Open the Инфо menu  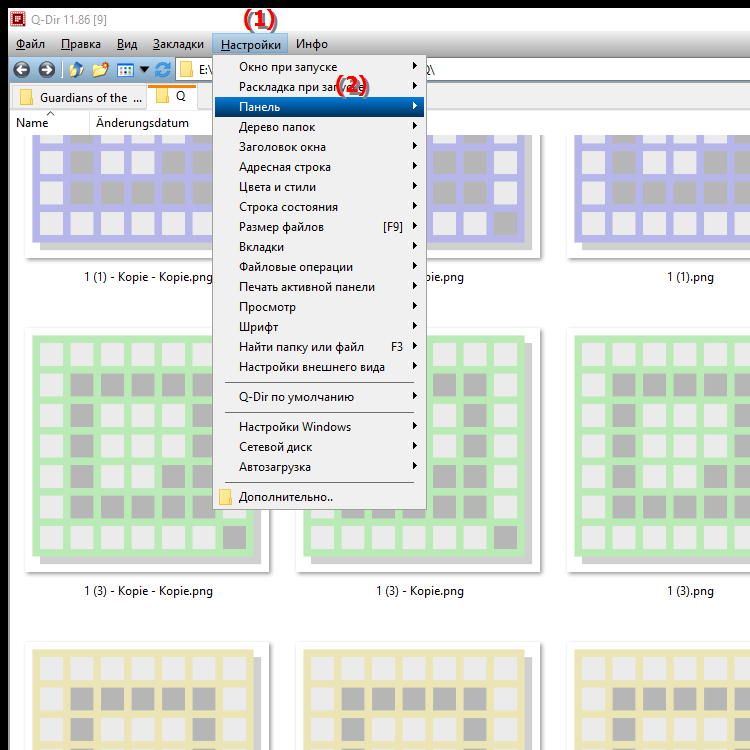[312, 44]
